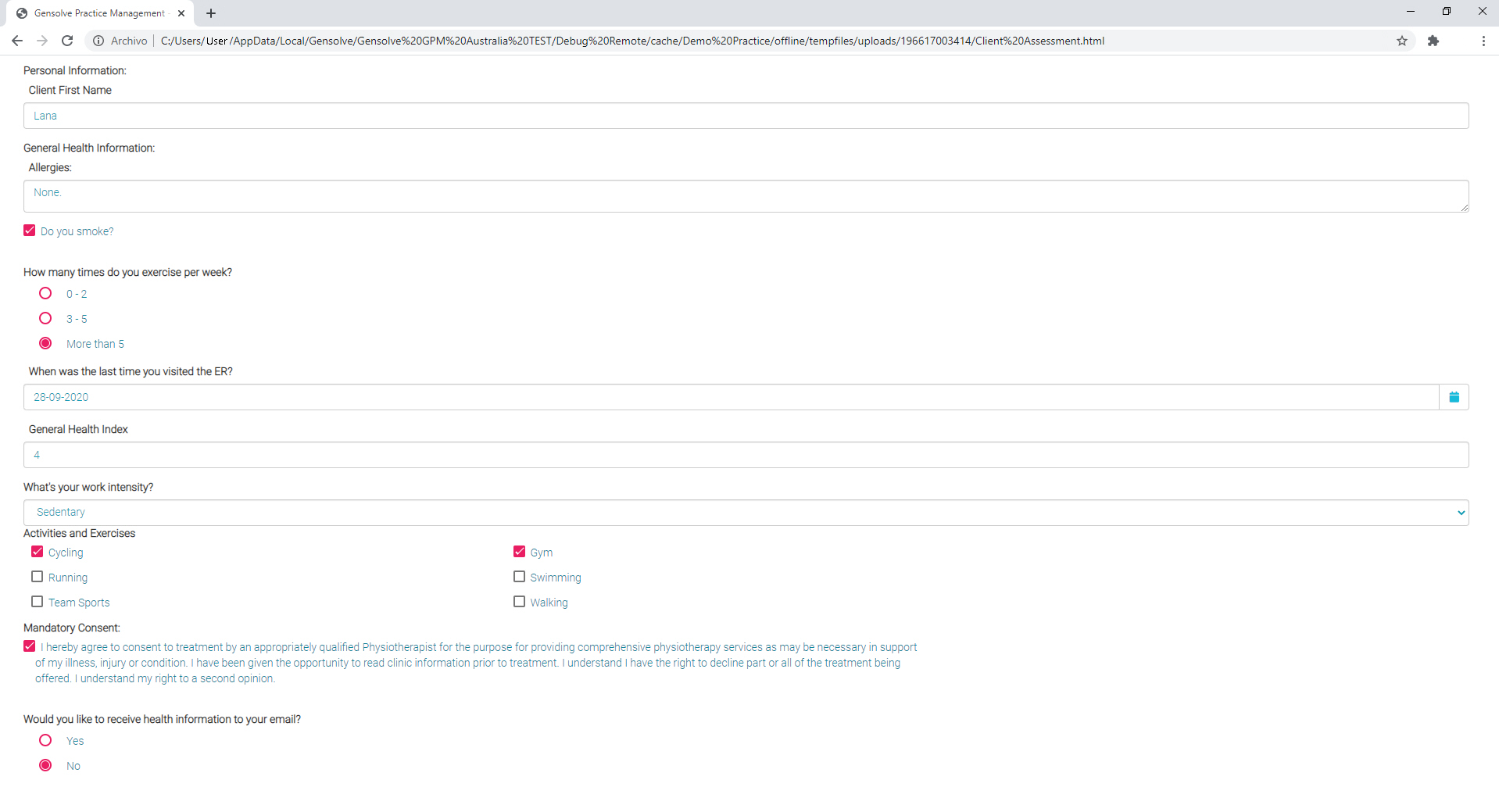Click the site information icon in address bar
Image resolution: width=1499 pixels, height=812 pixels.
coord(98,41)
